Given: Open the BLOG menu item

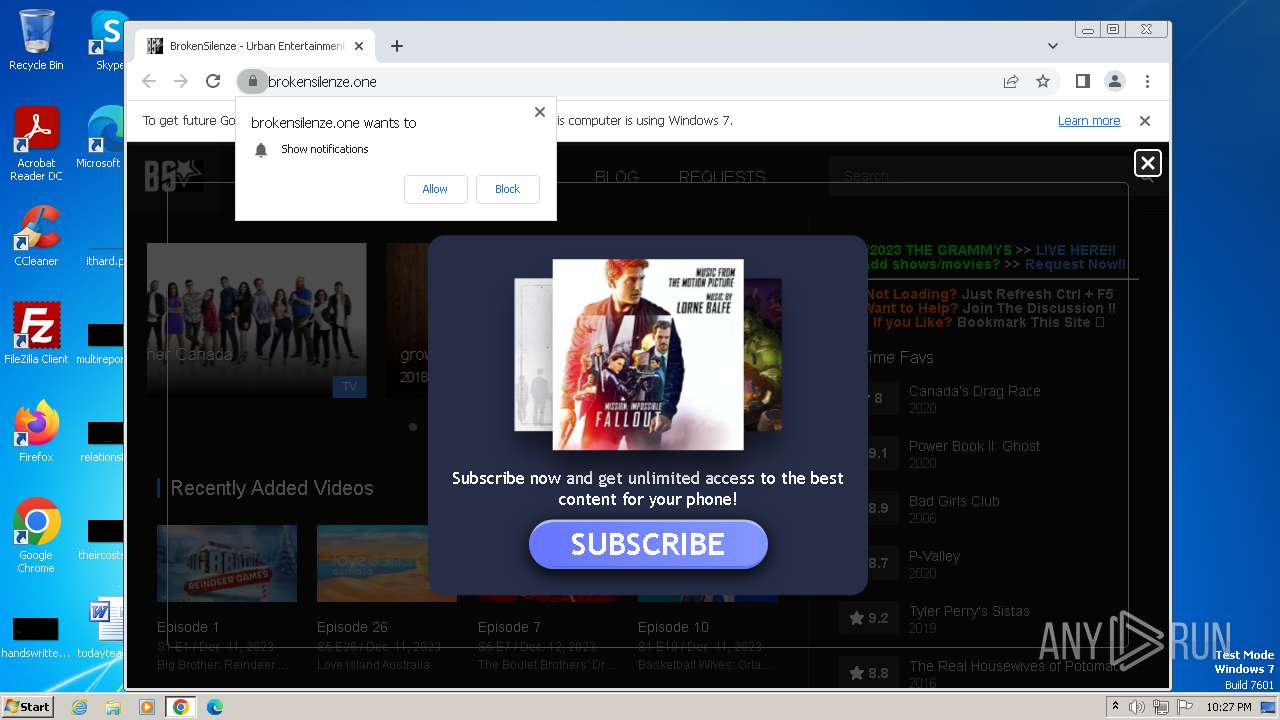Looking at the screenshot, I should (x=617, y=177).
